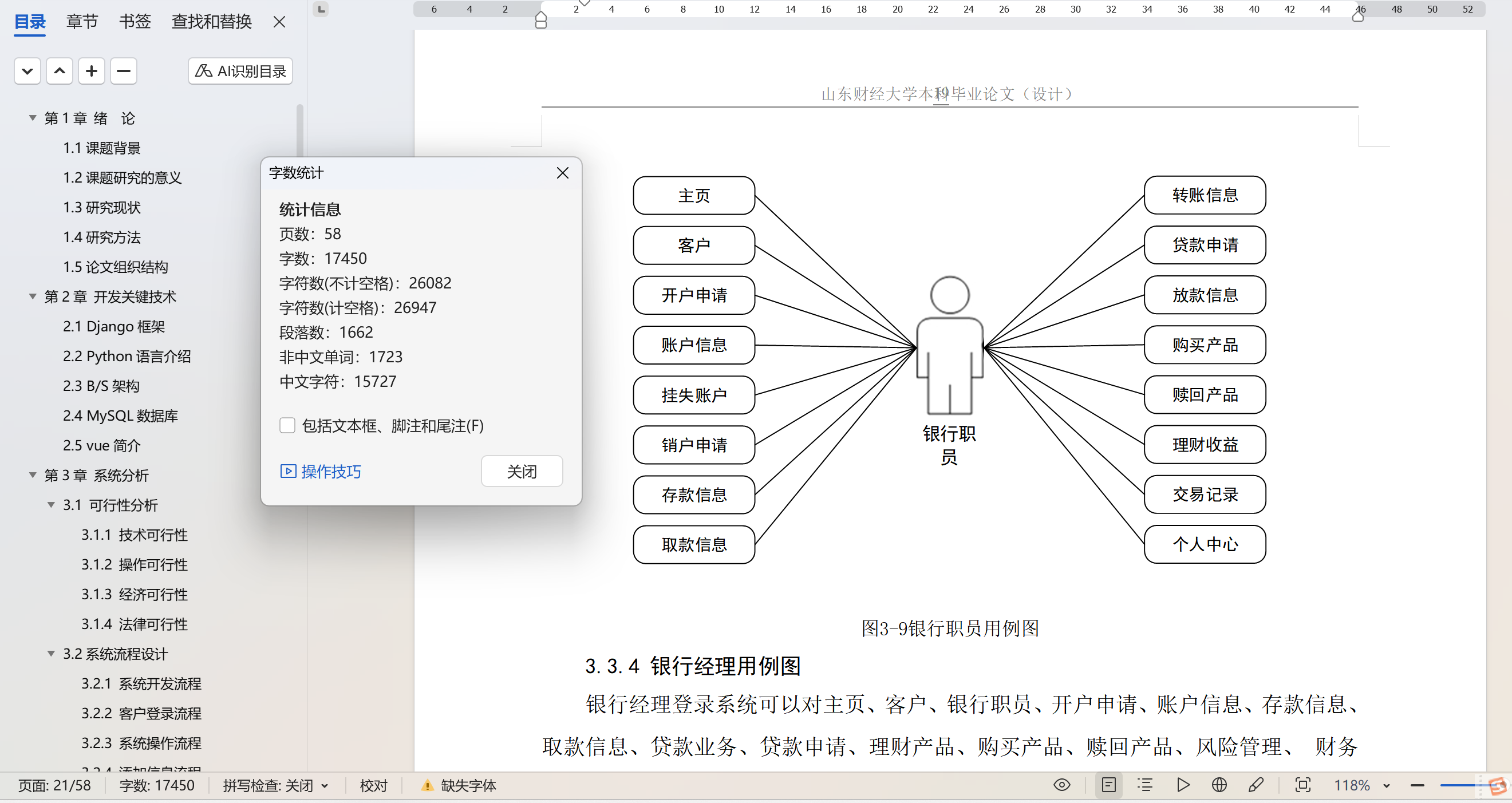Image resolution: width=1512 pixels, height=803 pixels.
Task: Click the AI识别目录 button
Action: pos(240,71)
